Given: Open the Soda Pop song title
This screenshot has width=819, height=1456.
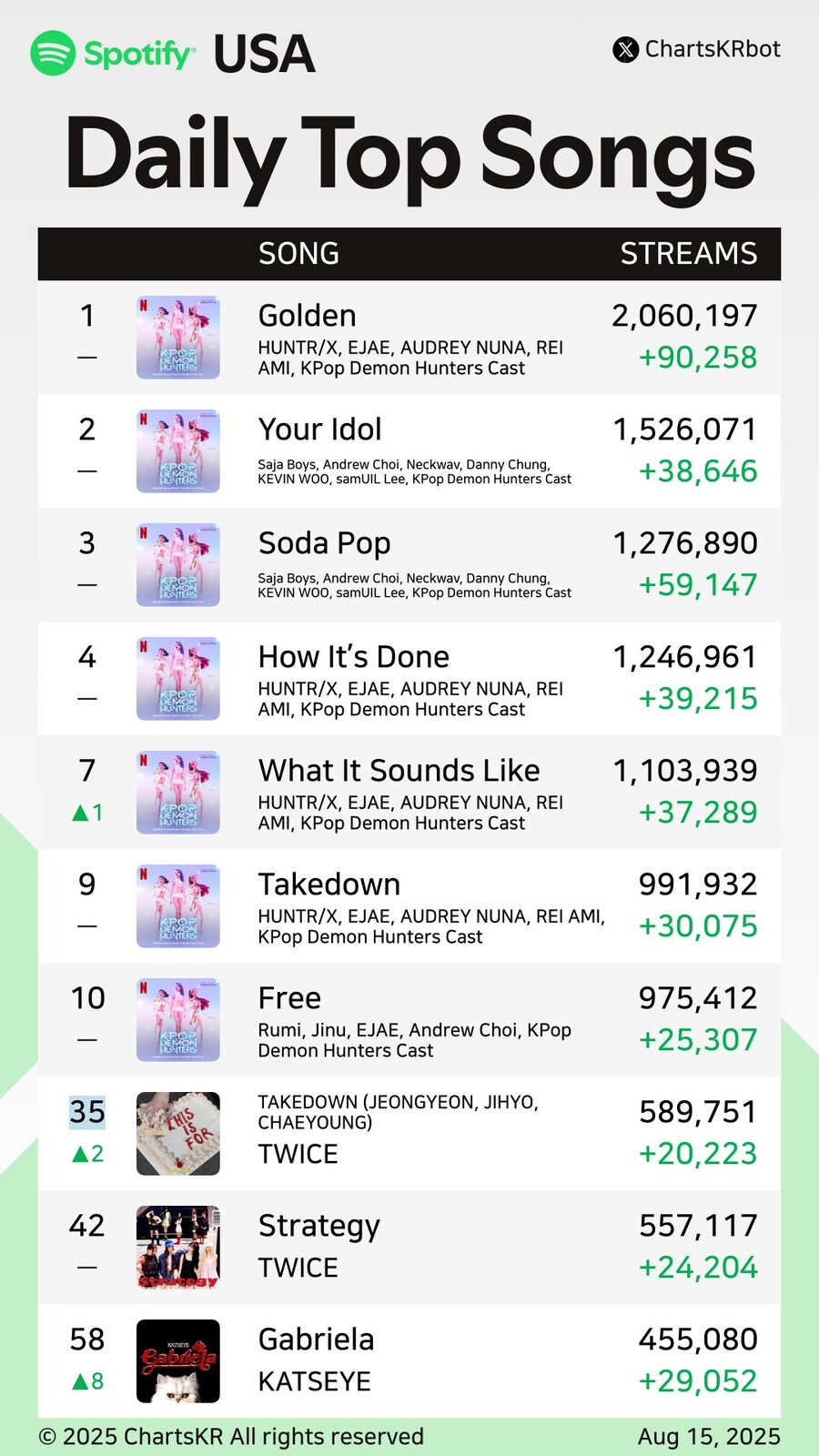Looking at the screenshot, I should pos(324,543).
